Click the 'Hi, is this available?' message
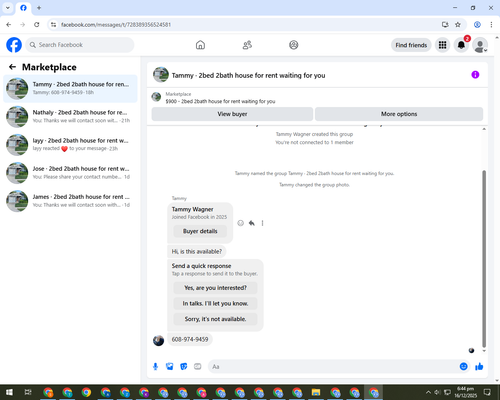 [197, 251]
